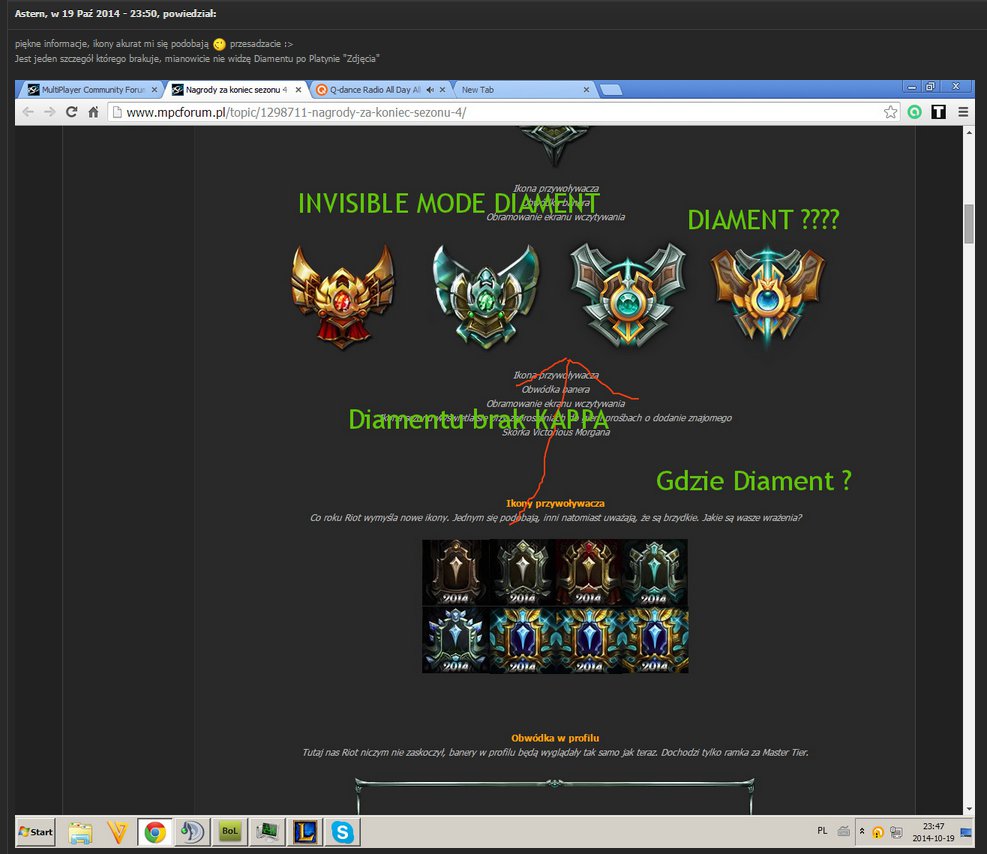Focus the mpcforum.pl address bar
987x854 pixels.
tap(504, 112)
